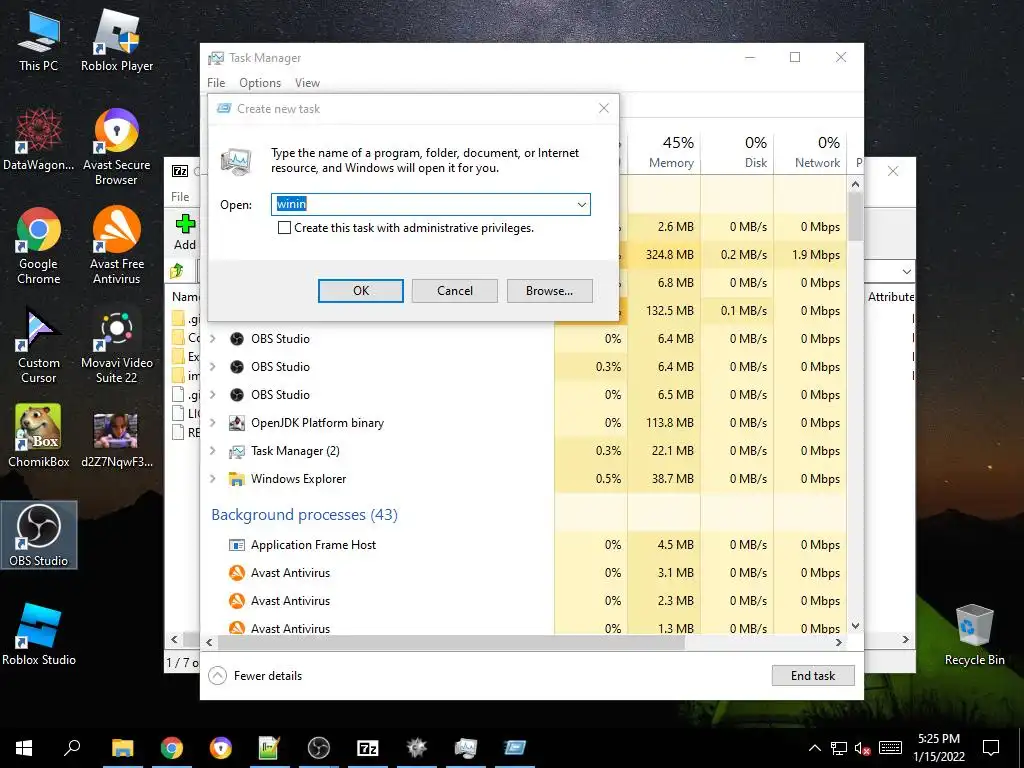Open Task Manager Options menu

[x=260, y=83]
